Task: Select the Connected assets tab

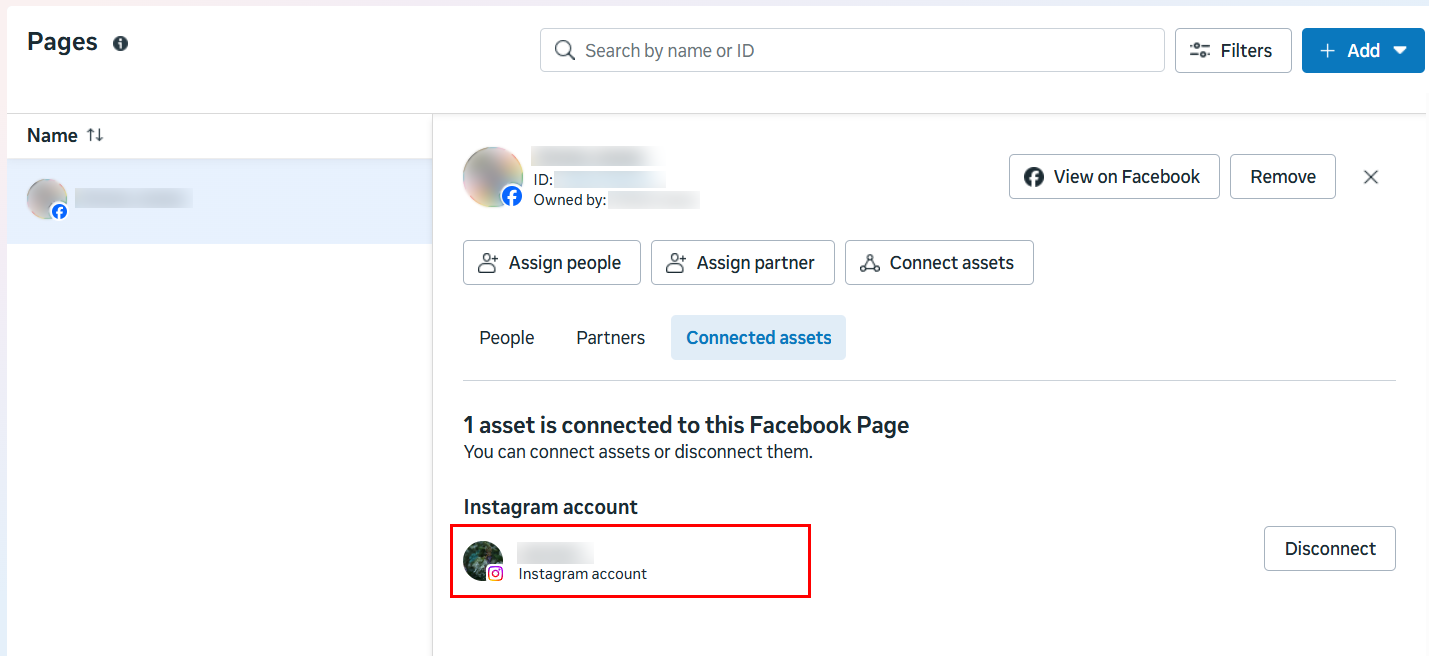Action: 758,338
